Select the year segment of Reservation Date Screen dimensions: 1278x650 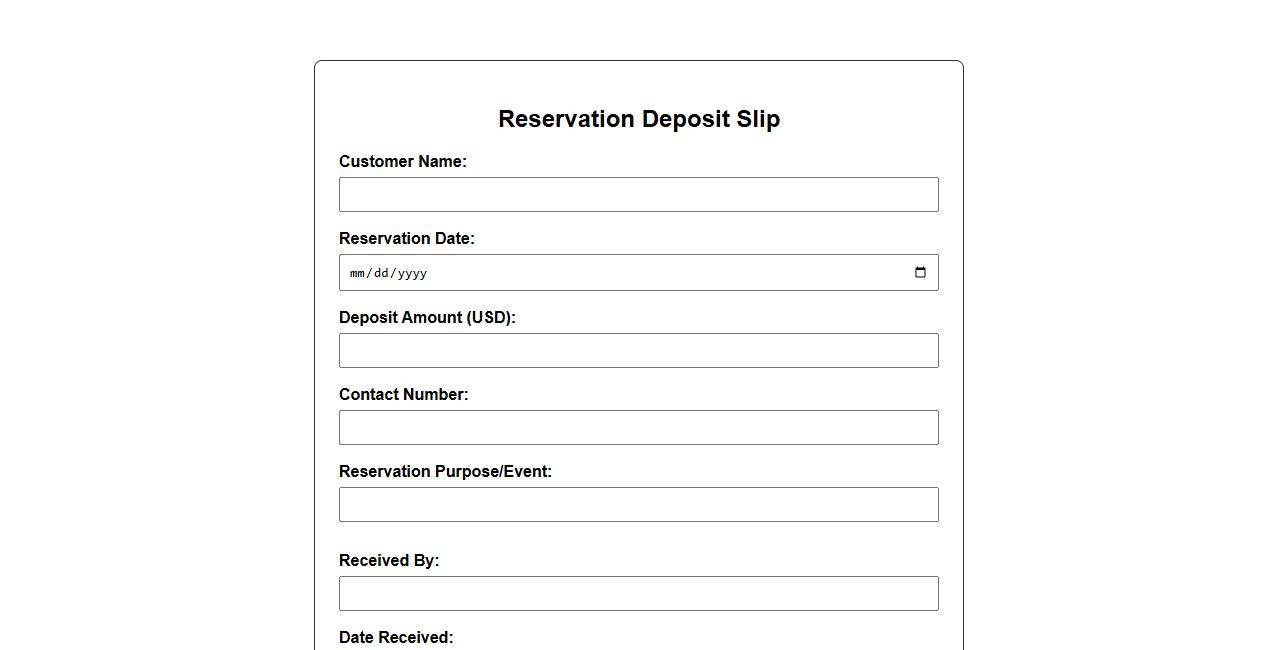tap(413, 273)
